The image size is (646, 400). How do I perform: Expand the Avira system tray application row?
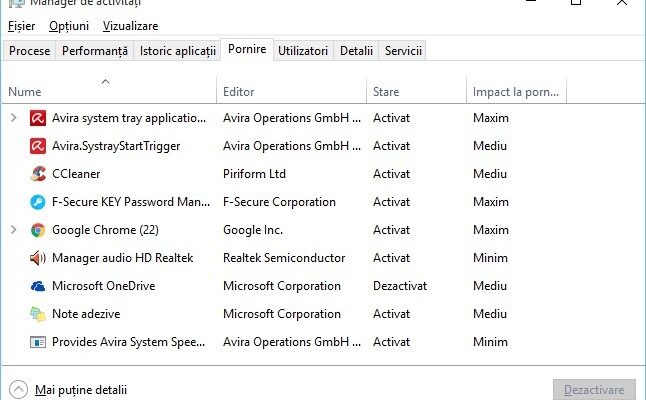point(13,118)
